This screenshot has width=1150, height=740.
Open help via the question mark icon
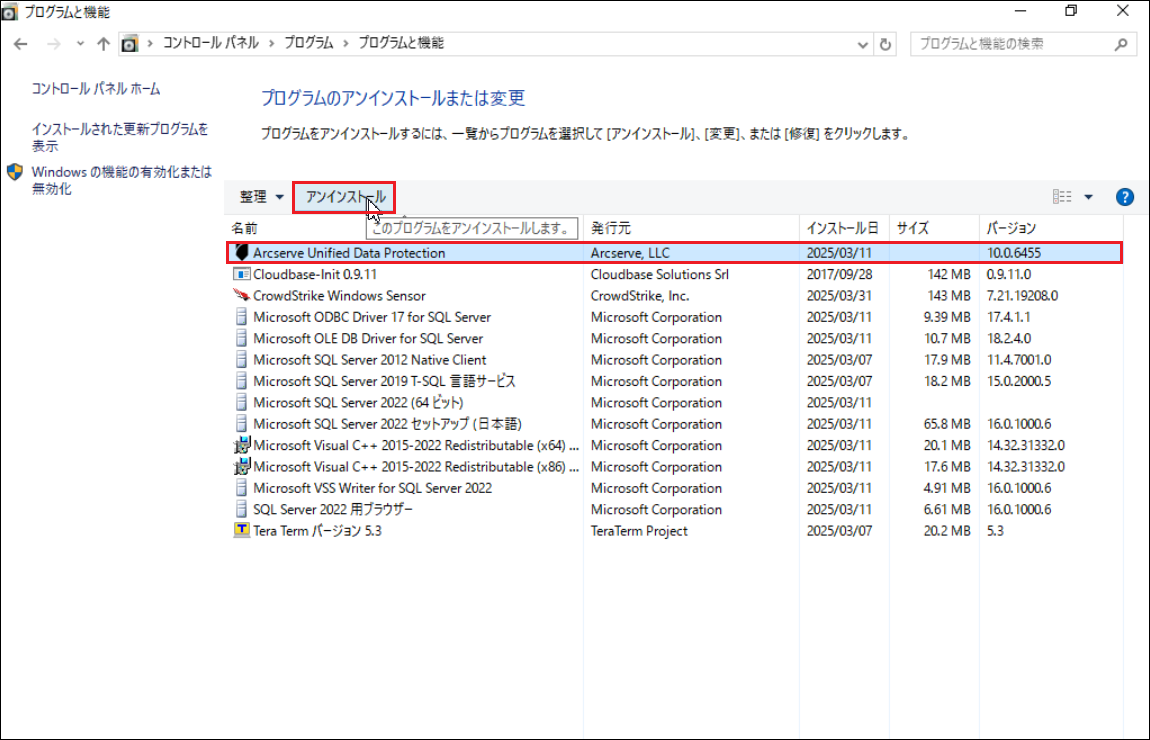point(1124,197)
